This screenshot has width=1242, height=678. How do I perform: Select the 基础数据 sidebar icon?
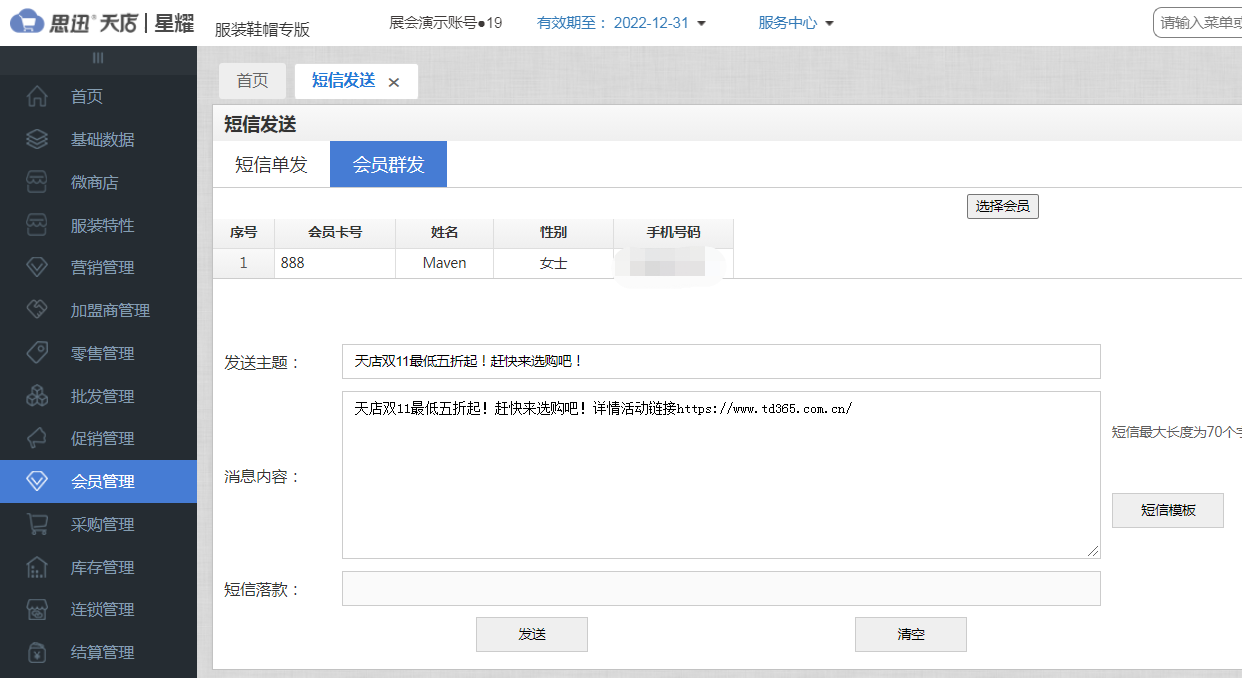(38, 139)
